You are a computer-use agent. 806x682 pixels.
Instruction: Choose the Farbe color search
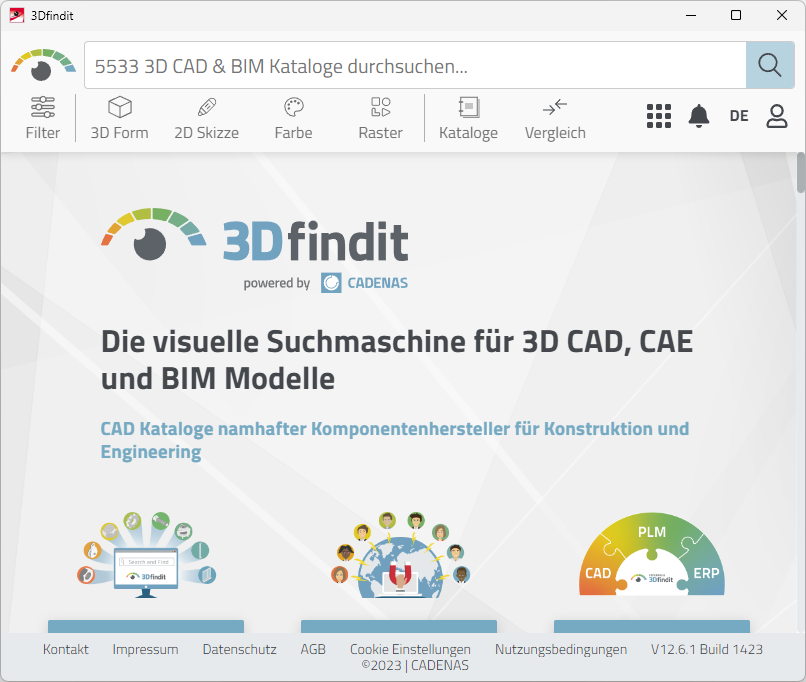[294, 118]
